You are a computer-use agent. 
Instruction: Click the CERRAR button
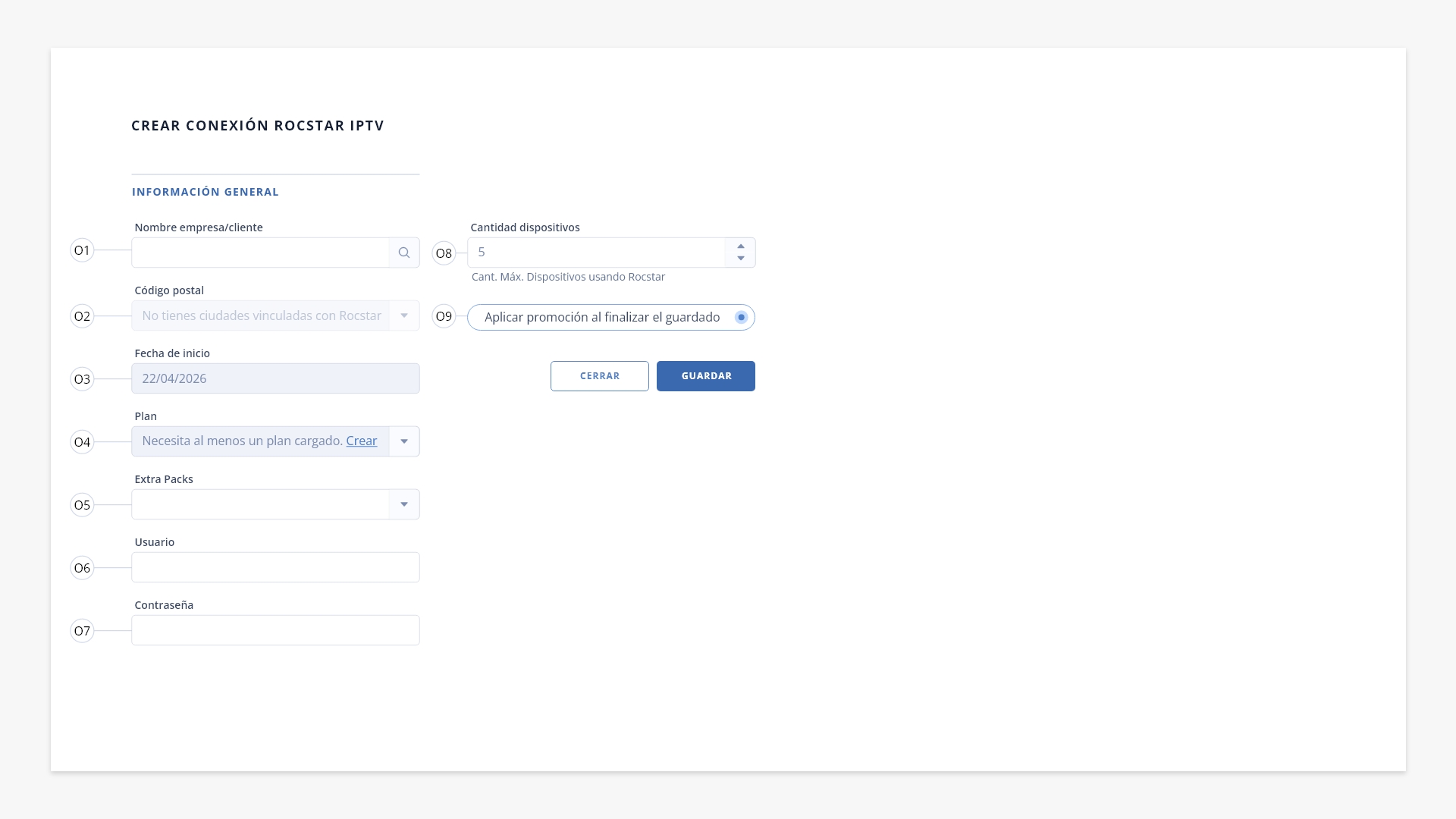click(x=600, y=376)
